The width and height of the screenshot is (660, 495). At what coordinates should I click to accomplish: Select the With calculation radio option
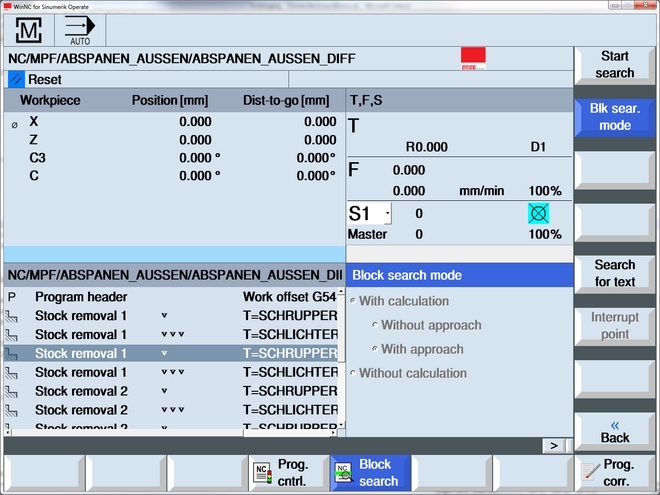pos(353,301)
